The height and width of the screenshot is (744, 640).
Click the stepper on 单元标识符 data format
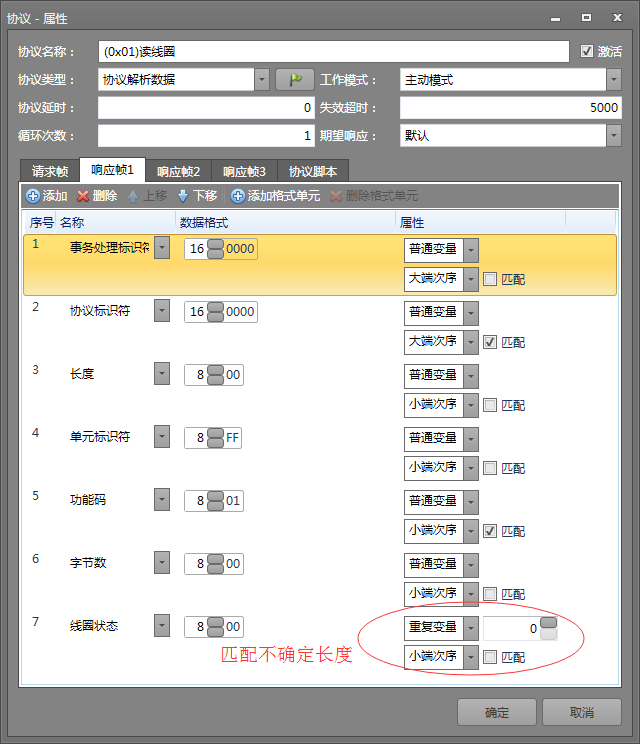click(215, 437)
